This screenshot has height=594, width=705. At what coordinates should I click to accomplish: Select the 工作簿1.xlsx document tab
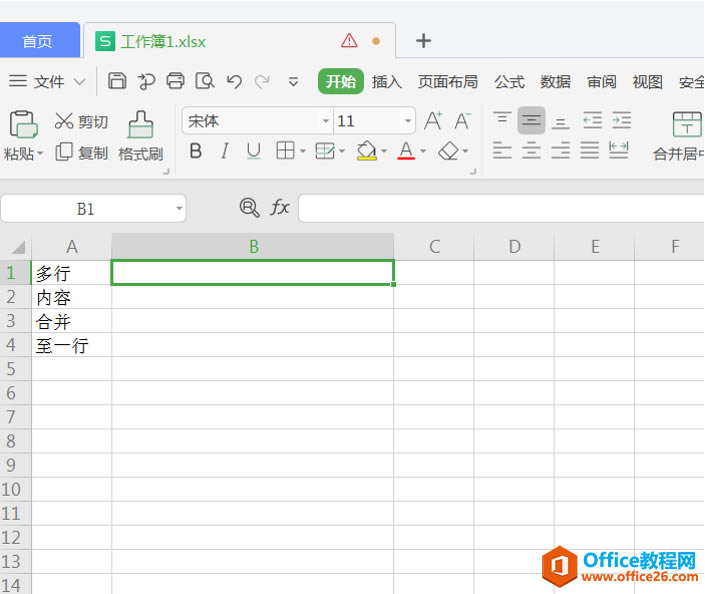[240, 41]
